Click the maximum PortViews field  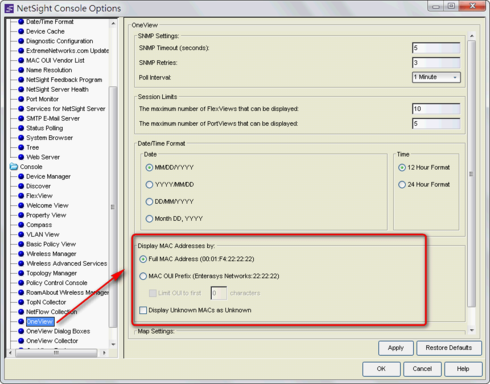pos(436,124)
